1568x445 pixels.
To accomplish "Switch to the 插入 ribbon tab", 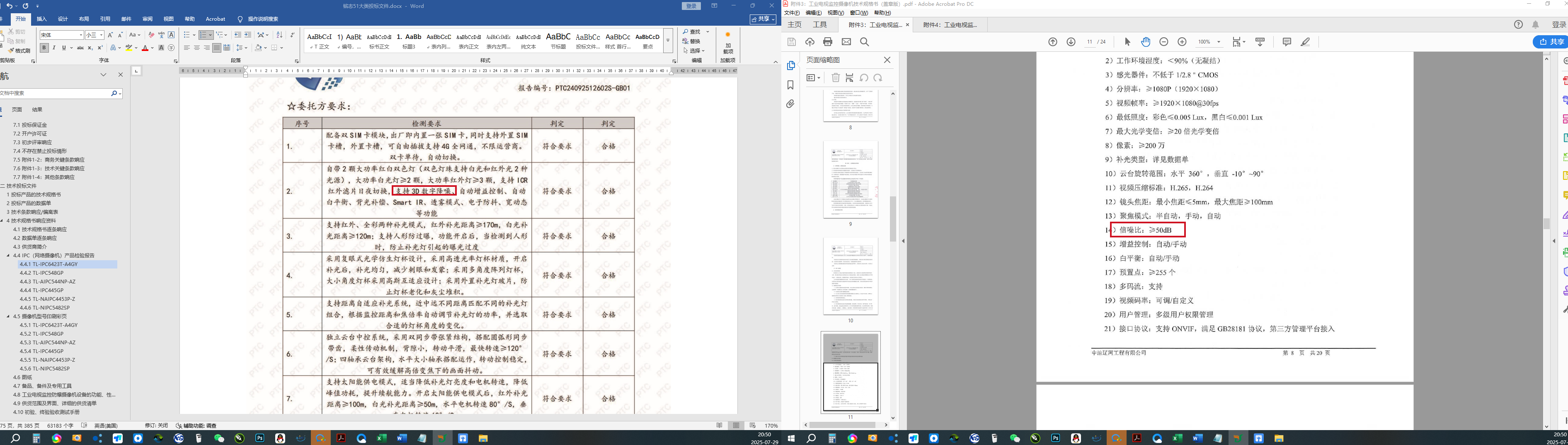I will point(42,19).
